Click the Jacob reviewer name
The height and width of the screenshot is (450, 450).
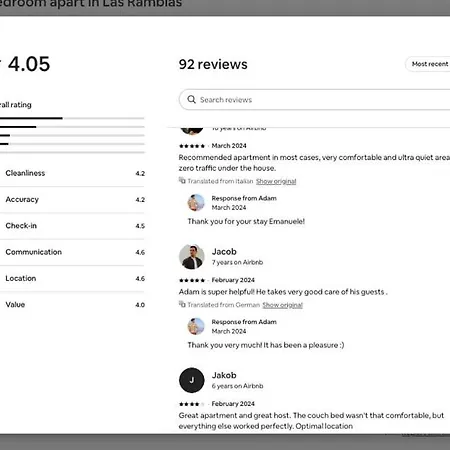(224, 252)
